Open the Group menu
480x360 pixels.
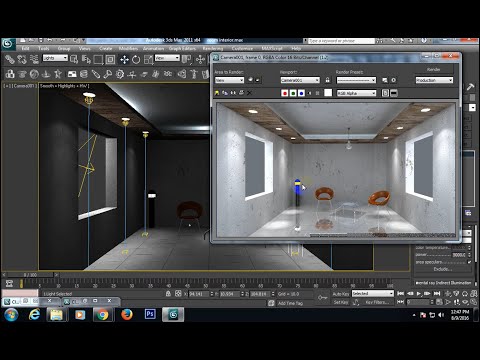click(64, 49)
